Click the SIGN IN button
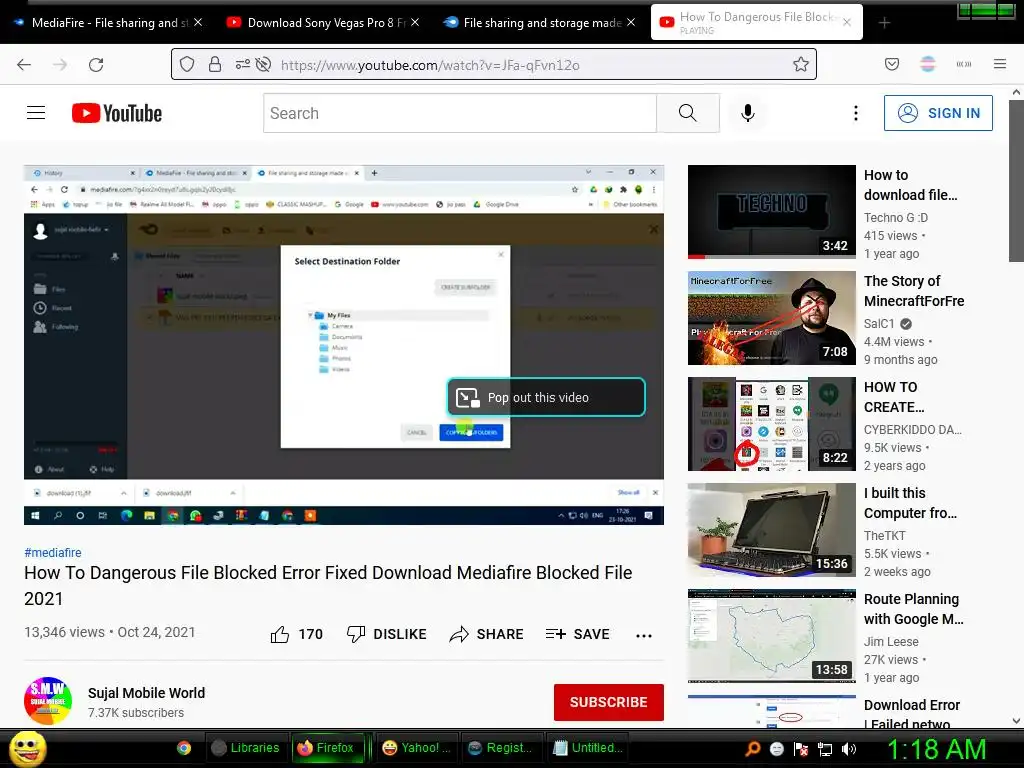 click(938, 113)
